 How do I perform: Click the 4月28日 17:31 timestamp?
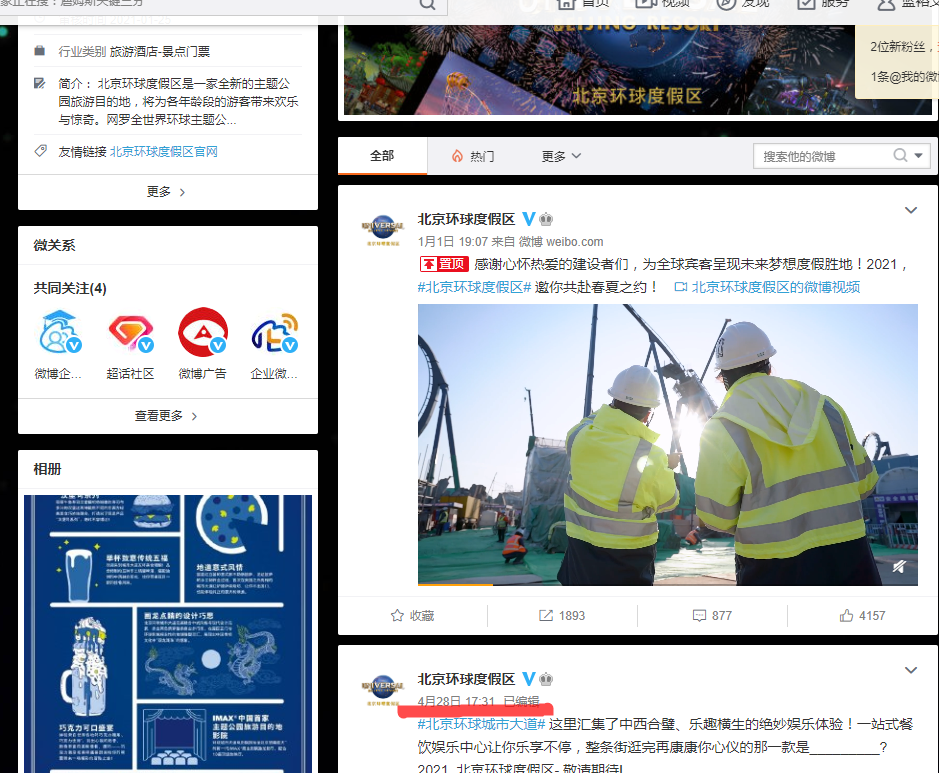coord(456,702)
